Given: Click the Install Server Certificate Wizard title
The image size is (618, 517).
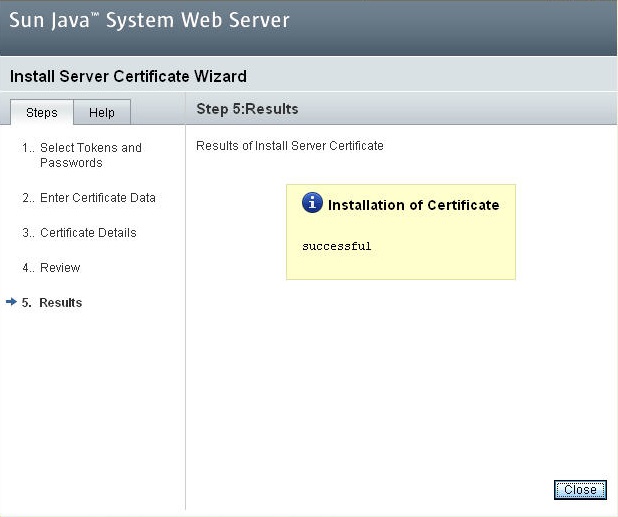Looking at the screenshot, I should (x=128, y=77).
